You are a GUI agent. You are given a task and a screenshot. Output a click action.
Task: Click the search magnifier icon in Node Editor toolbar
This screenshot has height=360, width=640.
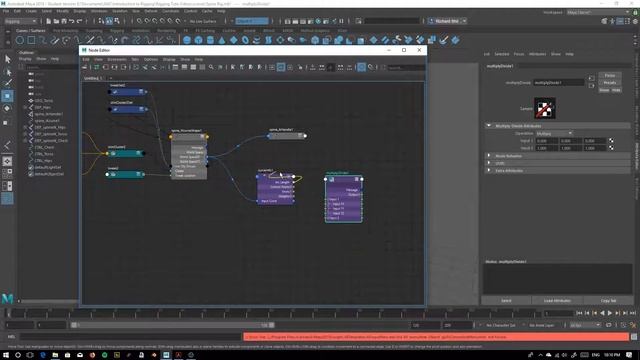(211, 67)
